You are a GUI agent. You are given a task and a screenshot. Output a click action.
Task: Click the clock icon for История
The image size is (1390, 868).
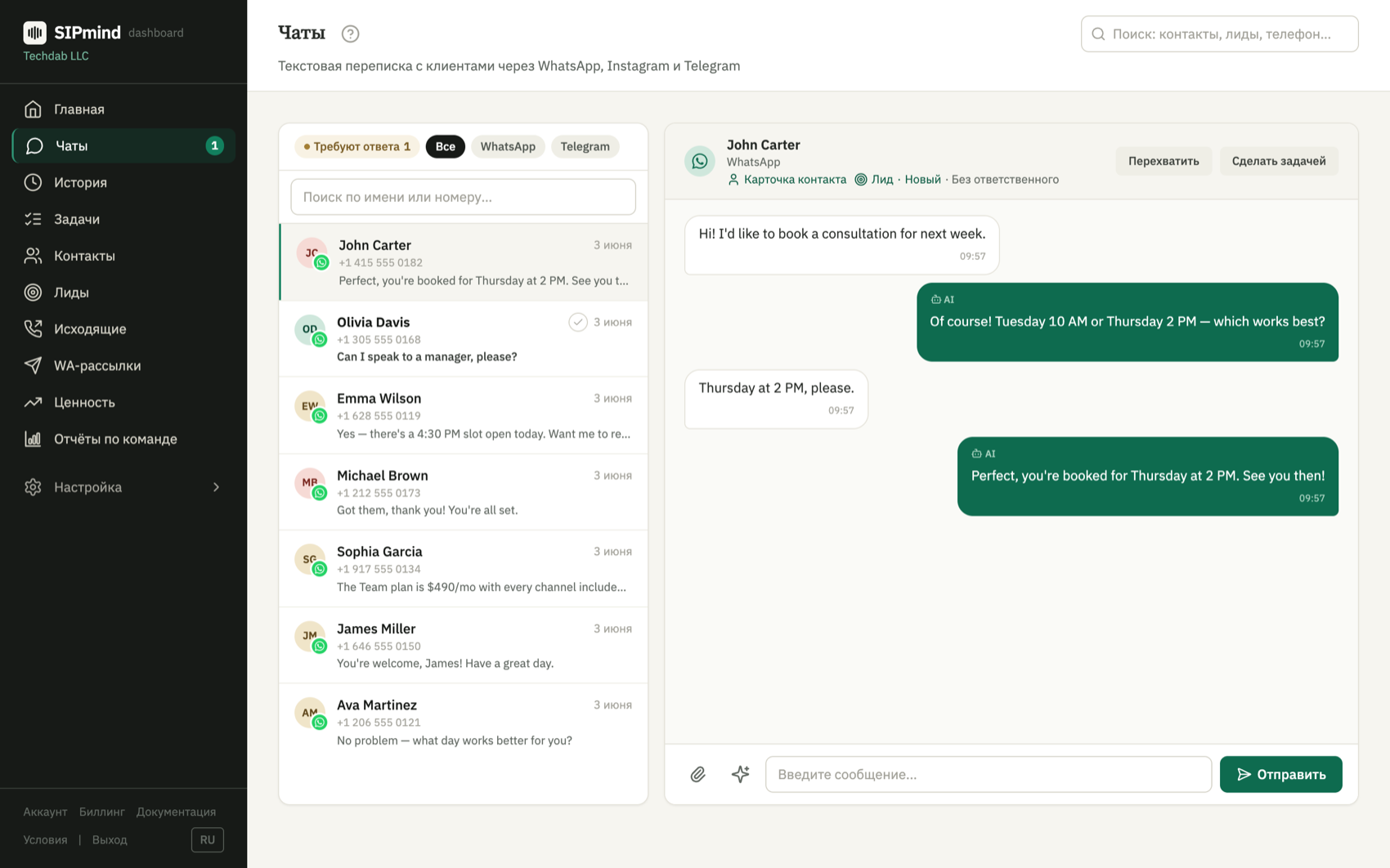click(x=33, y=182)
